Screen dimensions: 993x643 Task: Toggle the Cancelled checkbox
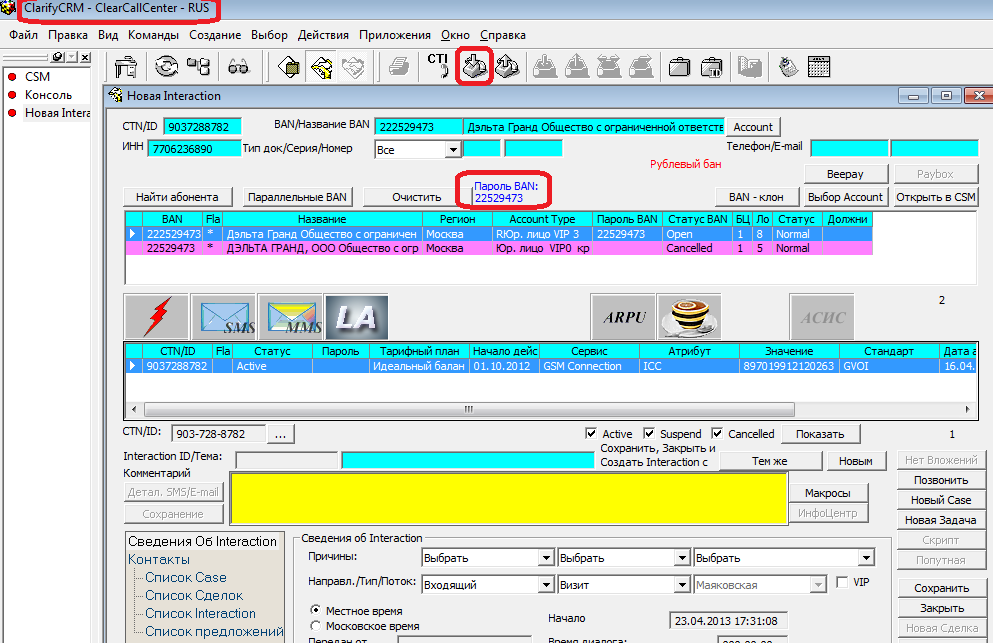[x=717, y=433]
